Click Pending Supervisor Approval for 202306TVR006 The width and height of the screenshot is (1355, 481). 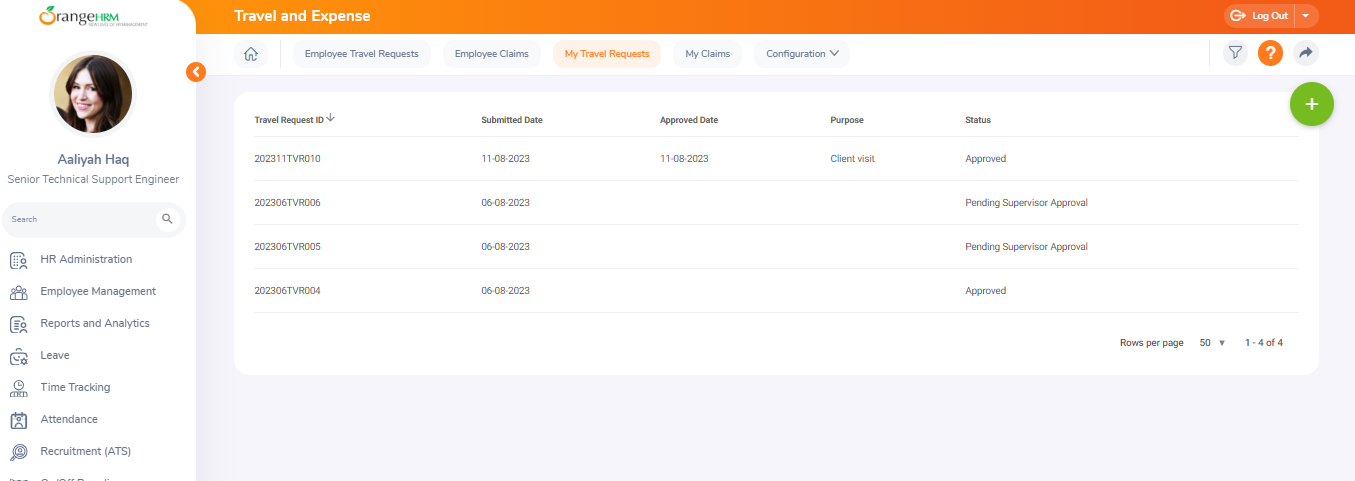1026,203
